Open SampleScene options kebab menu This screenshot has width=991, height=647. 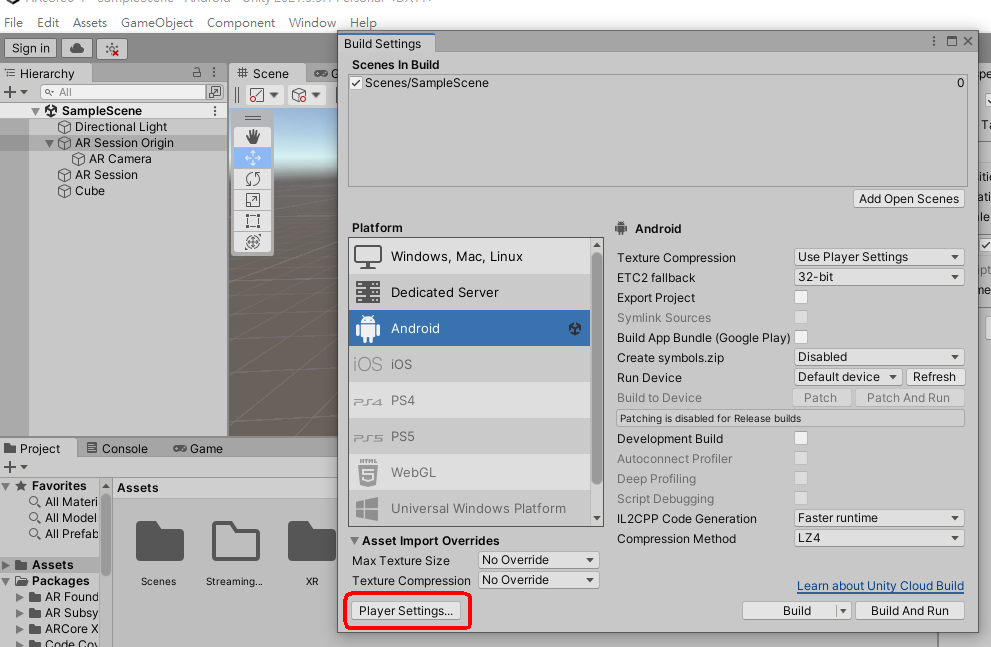coord(215,111)
